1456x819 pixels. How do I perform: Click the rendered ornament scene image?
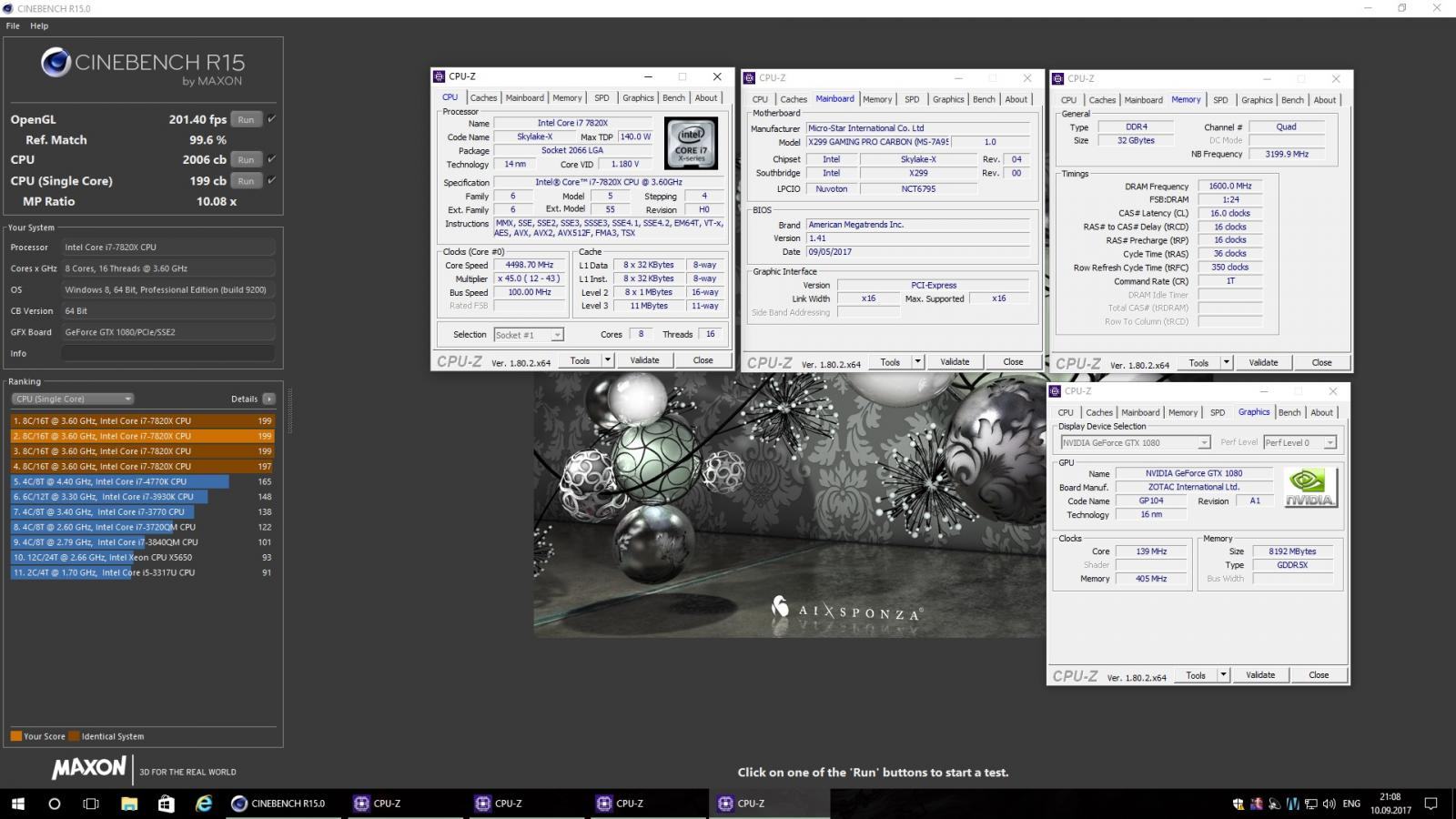point(789,505)
